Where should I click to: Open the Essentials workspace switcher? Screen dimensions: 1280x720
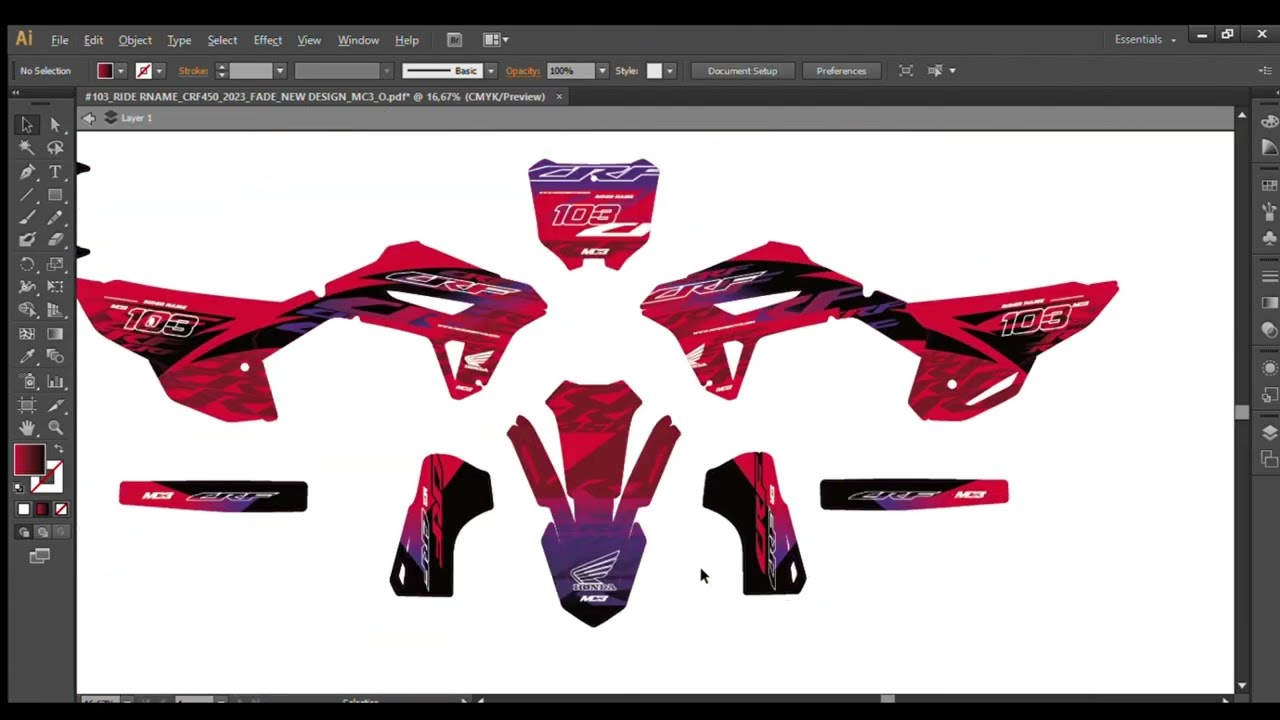(x=1145, y=40)
